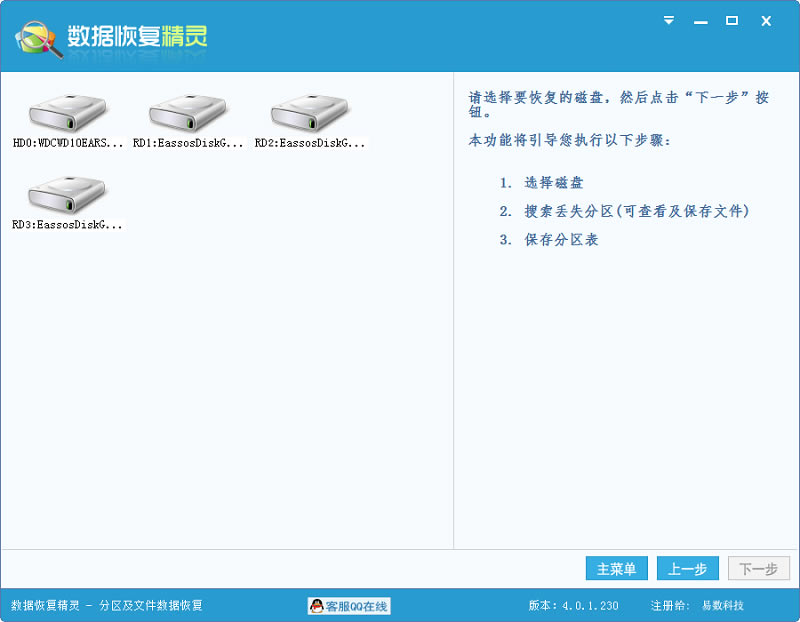Image resolution: width=800 pixels, height=622 pixels.
Task: Click the 数据恢复精灵 title text
Action: click(x=137, y=37)
